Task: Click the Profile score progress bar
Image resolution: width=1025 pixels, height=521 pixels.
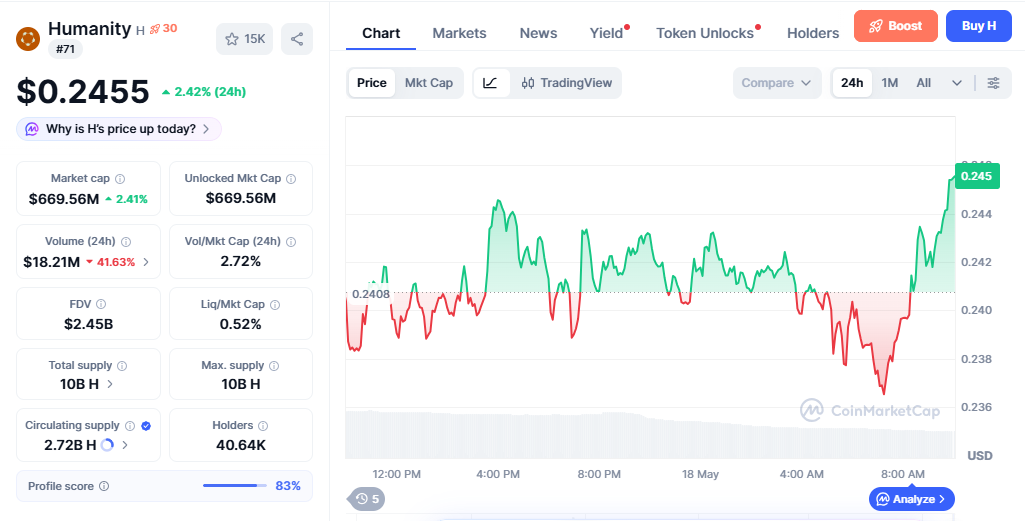Action: (x=235, y=486)
